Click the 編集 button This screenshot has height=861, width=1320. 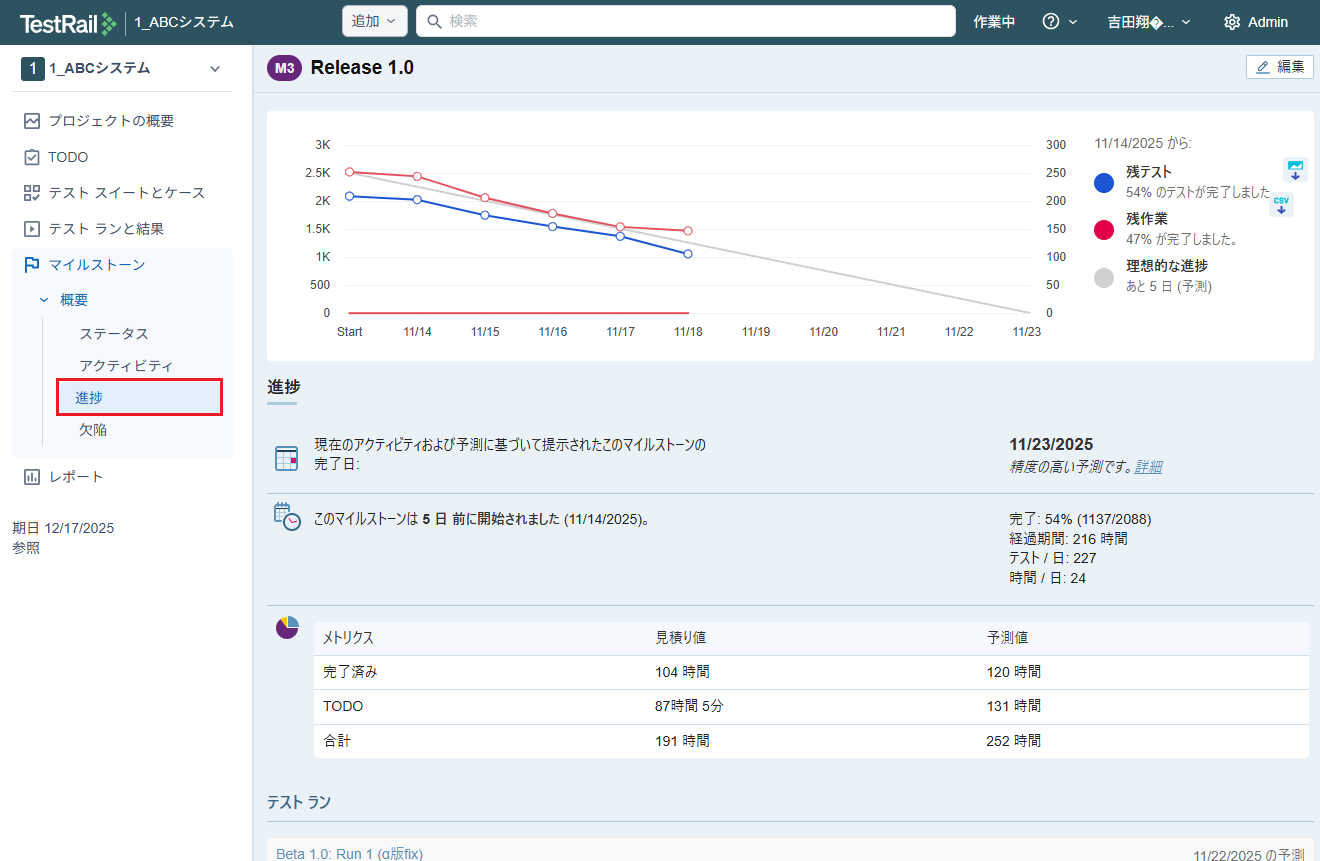[x=1280, y=67]
